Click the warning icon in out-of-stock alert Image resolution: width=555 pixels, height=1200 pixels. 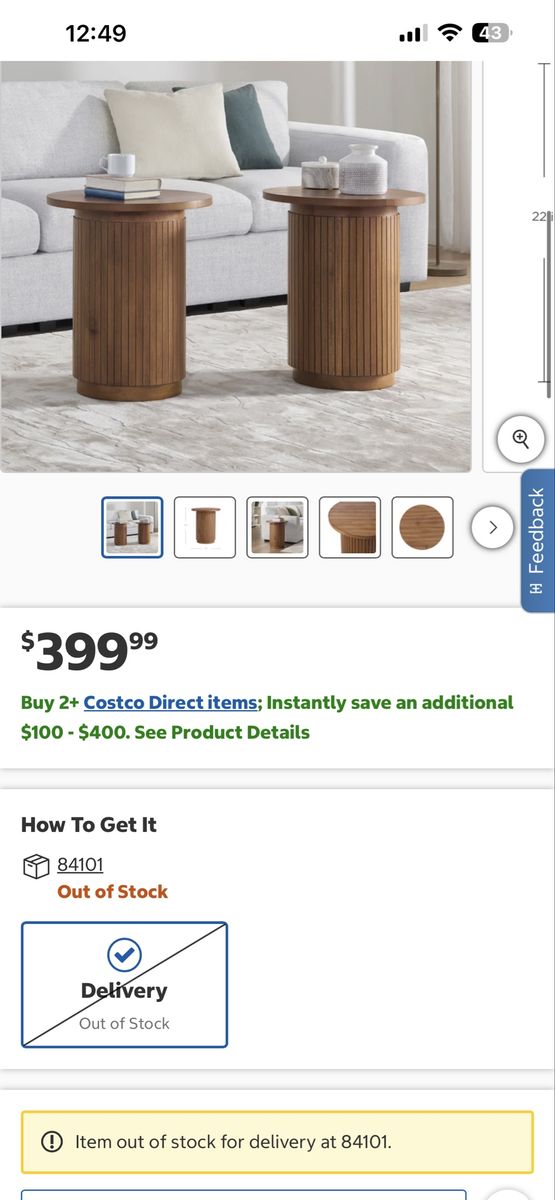coord(51,1141)
